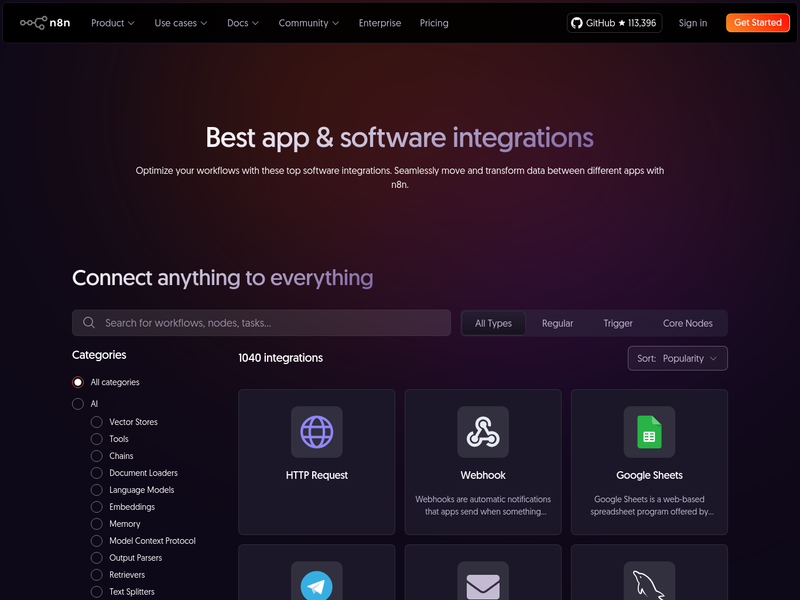Image resolution: width=800 pixels, height=600 pixels.
Task: Switch to the Regular tab
Action: click(x=557, y=323)
